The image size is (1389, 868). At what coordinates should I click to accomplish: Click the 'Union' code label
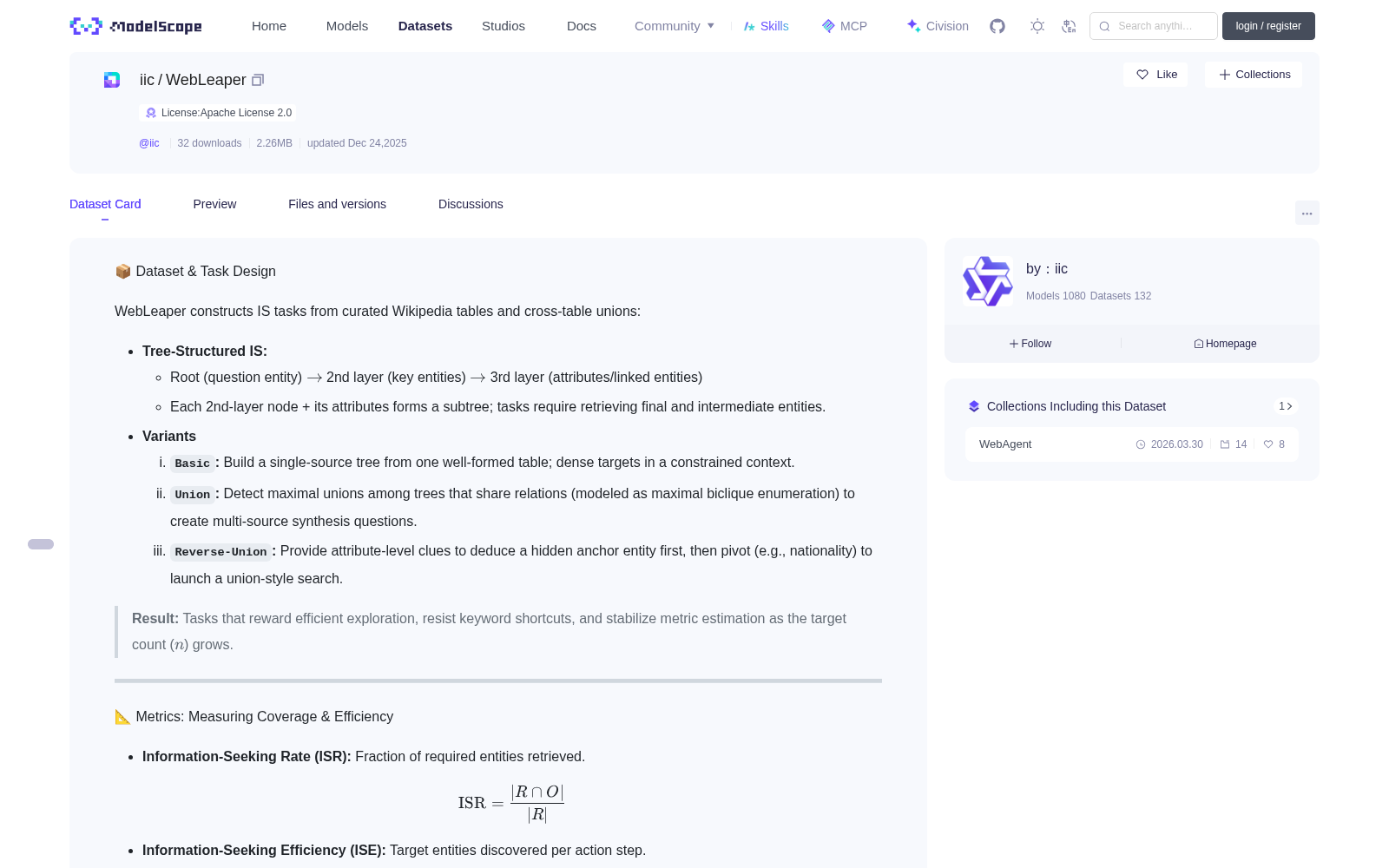(192, 495)
